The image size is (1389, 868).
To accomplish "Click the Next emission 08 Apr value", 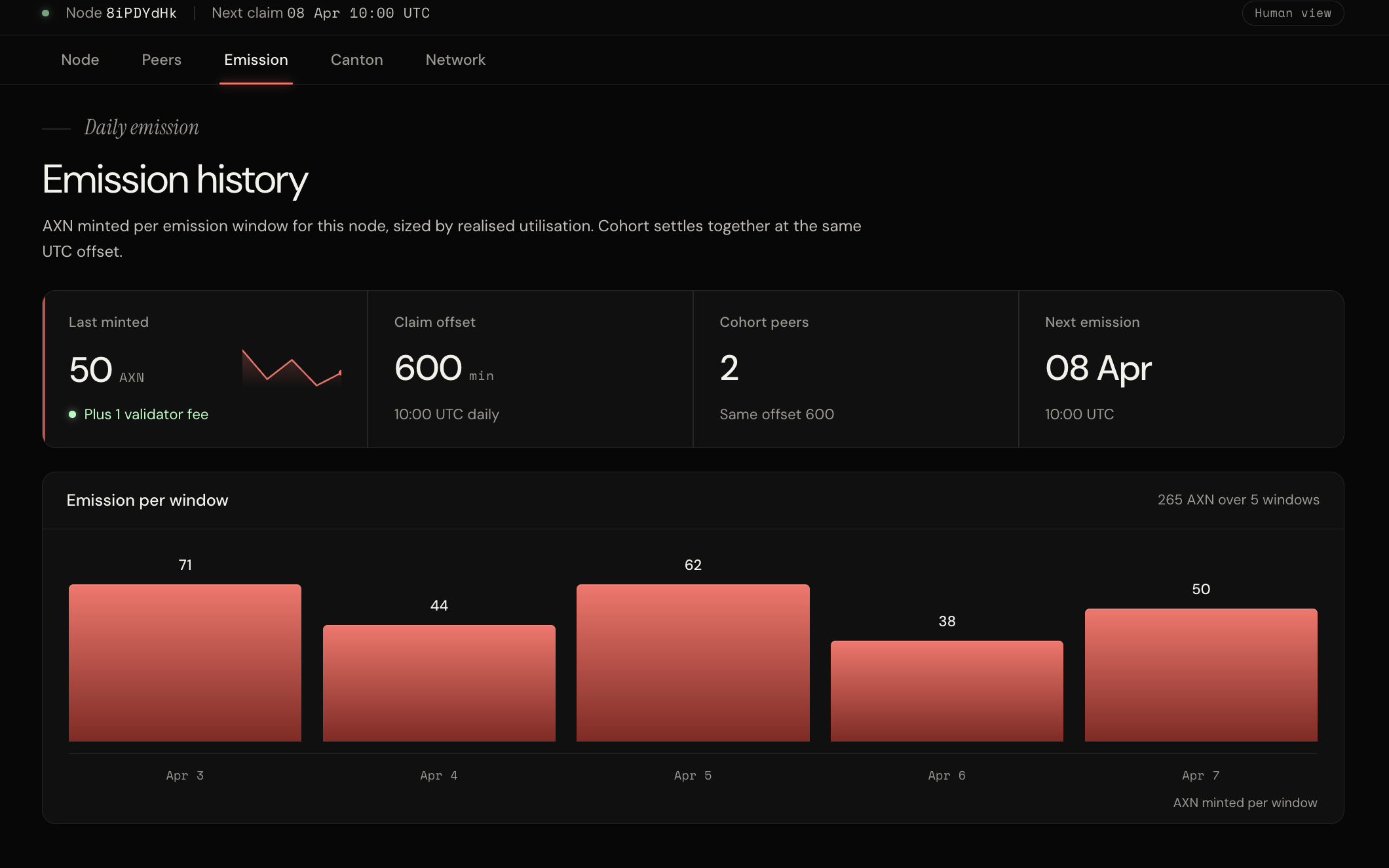I will point(1099,368).
